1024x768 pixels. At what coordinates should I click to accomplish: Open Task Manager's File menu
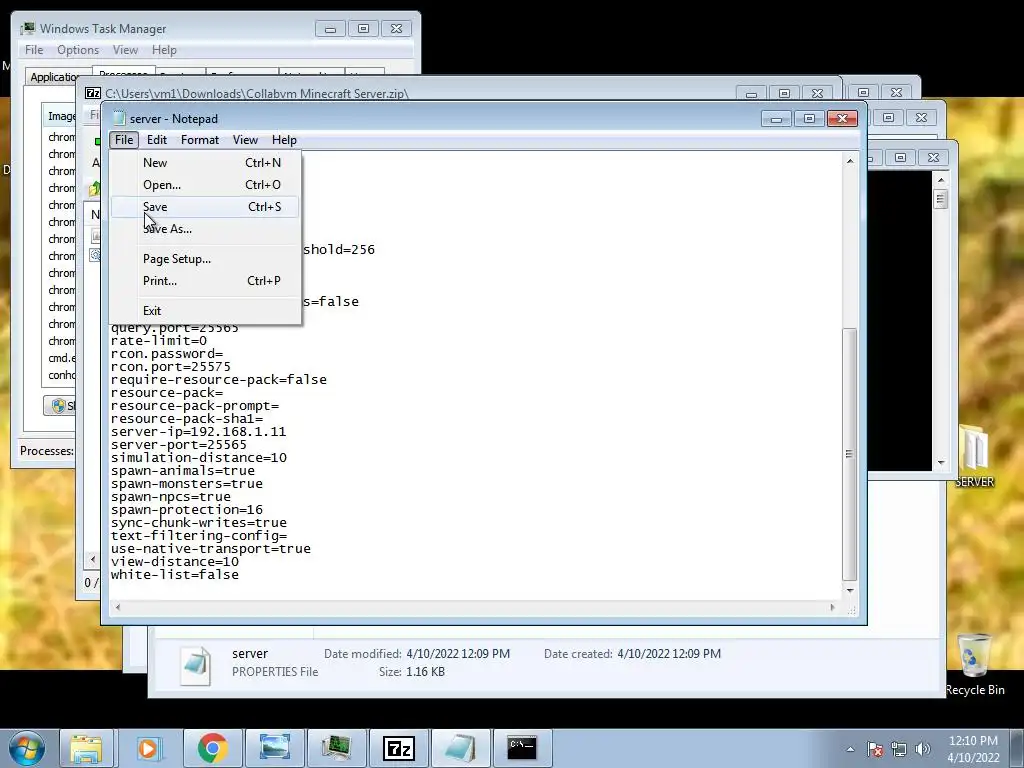[x=34, y=50]
